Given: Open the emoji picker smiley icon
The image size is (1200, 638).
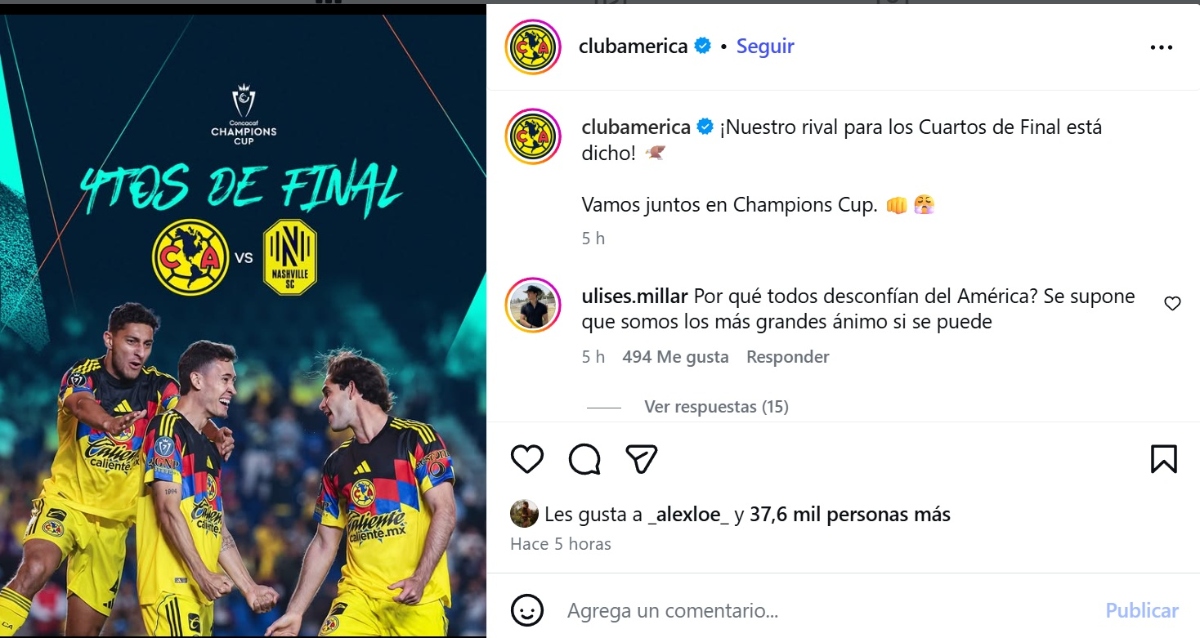Looking at the screenshot, I should click(x=527, y=610).
